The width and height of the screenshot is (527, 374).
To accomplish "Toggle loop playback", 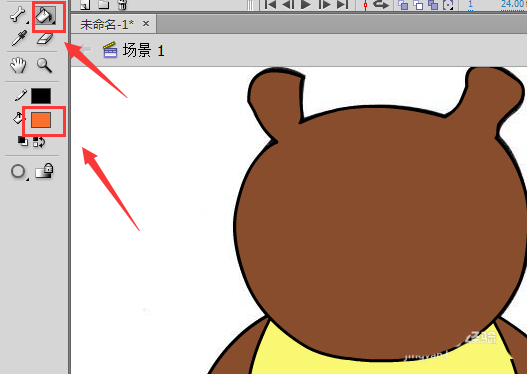I will (381, 4).
